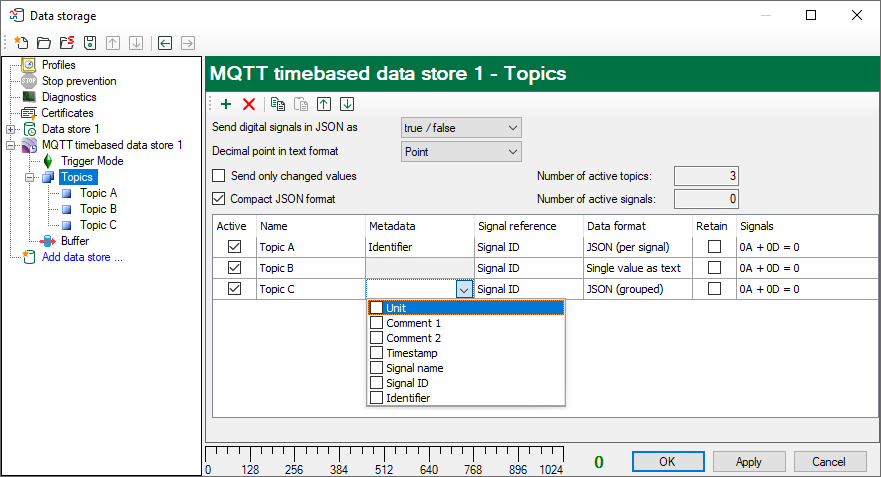Click Add data store link

[82, 257]
